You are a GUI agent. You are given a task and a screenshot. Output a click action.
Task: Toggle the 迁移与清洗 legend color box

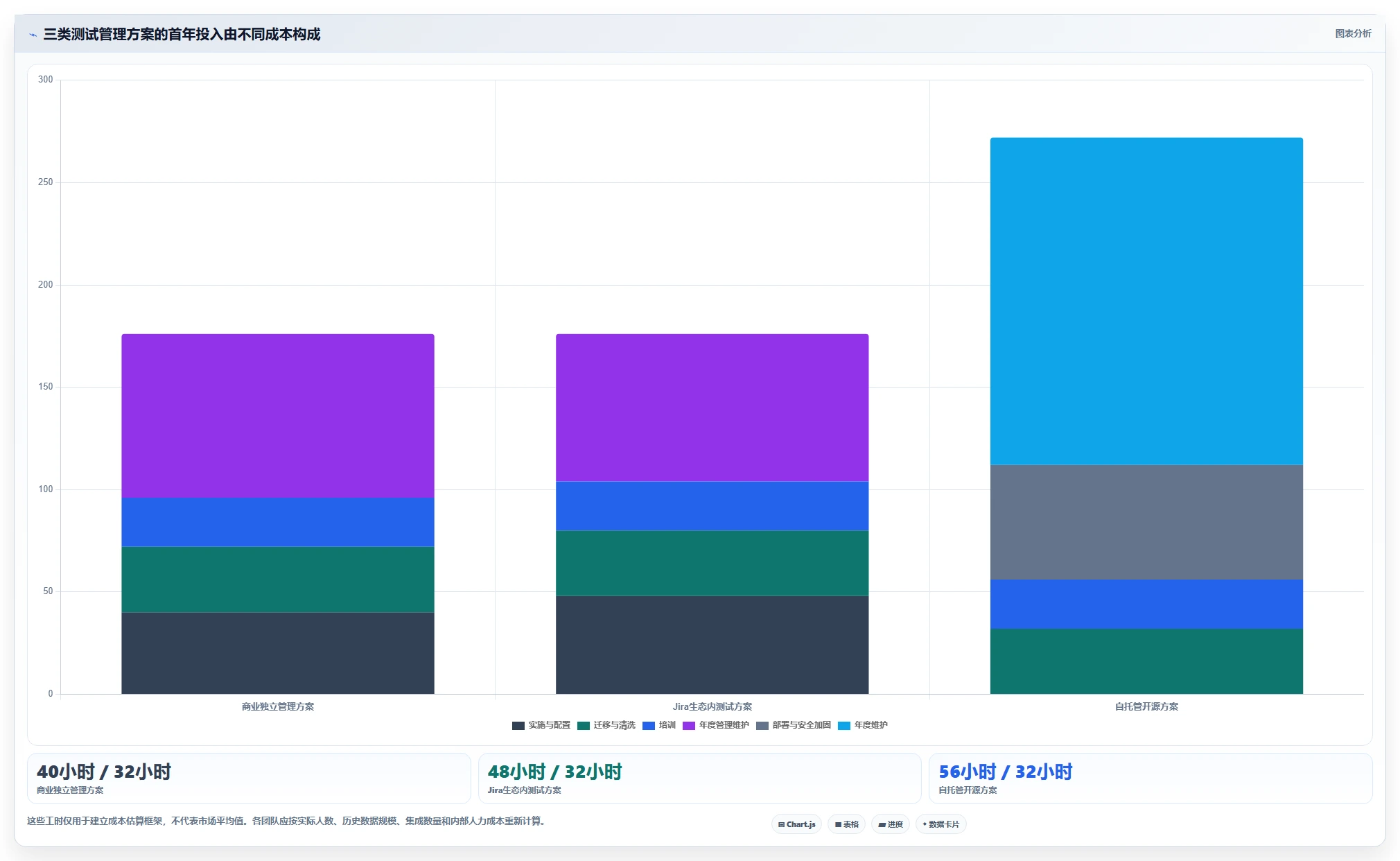click(x=583, y=726)
